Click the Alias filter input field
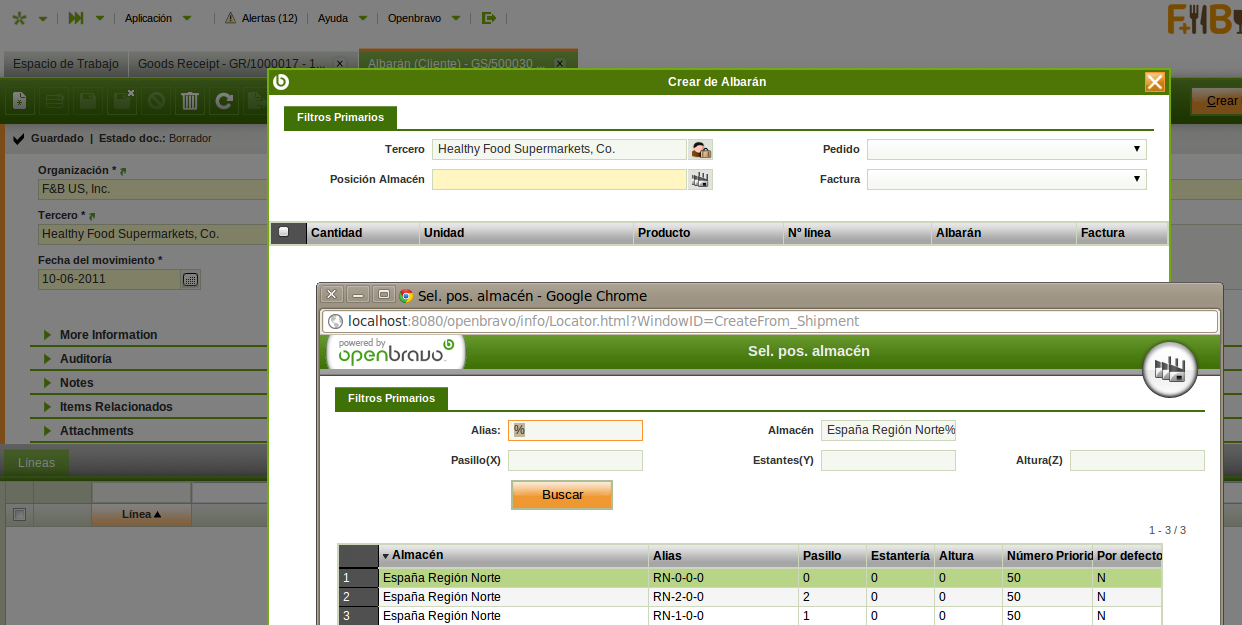This screenshot has height=625, width=1242. (x=575, y=430)
